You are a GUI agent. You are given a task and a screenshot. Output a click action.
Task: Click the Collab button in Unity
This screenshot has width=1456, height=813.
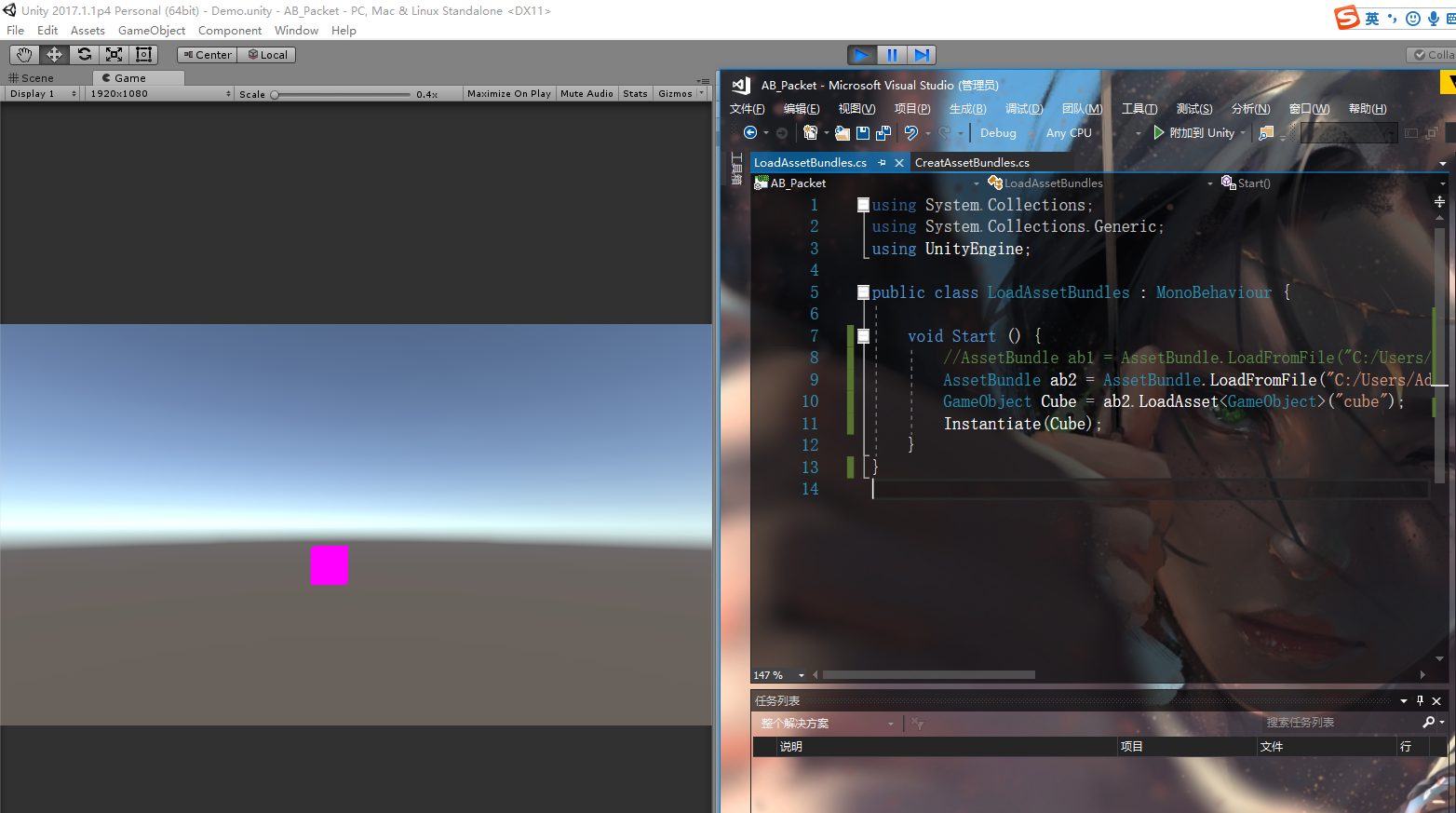click(1432, 55)
